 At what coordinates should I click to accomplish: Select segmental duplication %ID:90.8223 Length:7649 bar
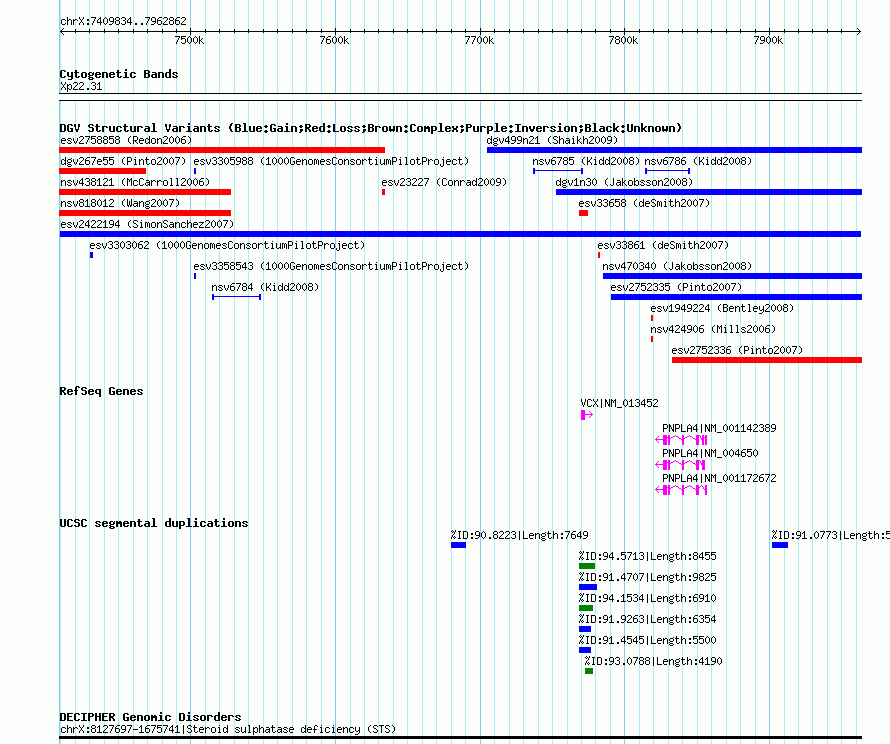click(x=459, y=545)
